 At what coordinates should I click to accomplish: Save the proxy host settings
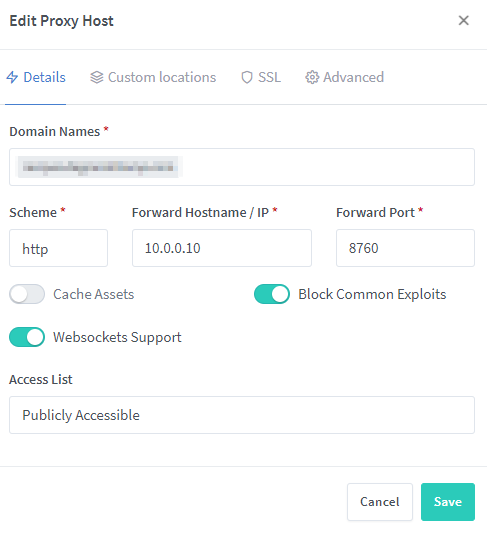tap(448, 502)
